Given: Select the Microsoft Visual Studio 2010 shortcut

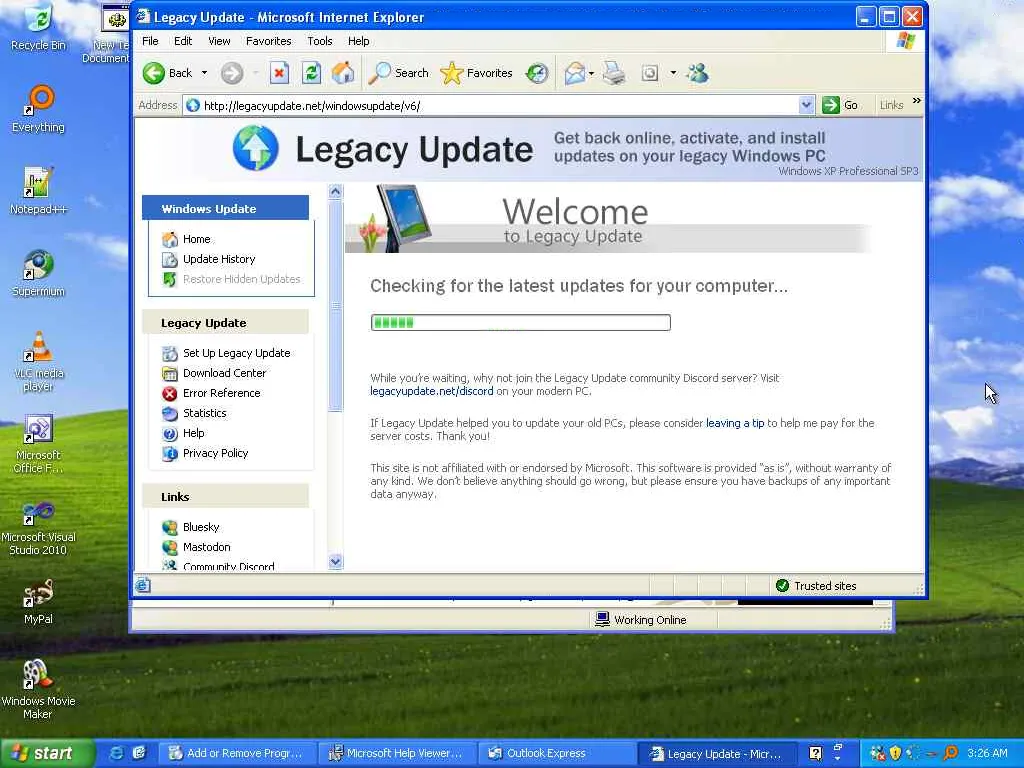Looking at the screenshot, I should click(39, 528).
